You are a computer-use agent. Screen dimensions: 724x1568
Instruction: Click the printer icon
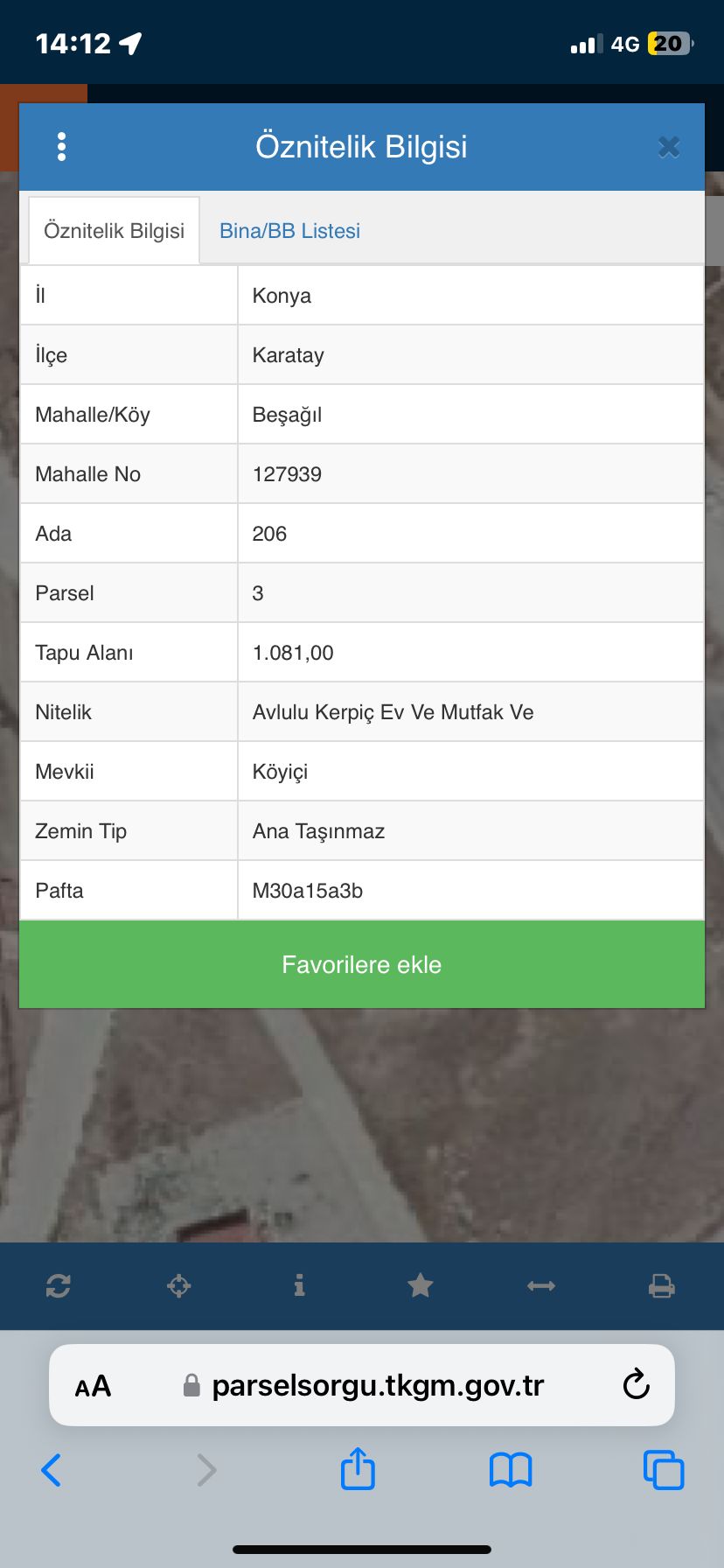tap(662, 1285)
